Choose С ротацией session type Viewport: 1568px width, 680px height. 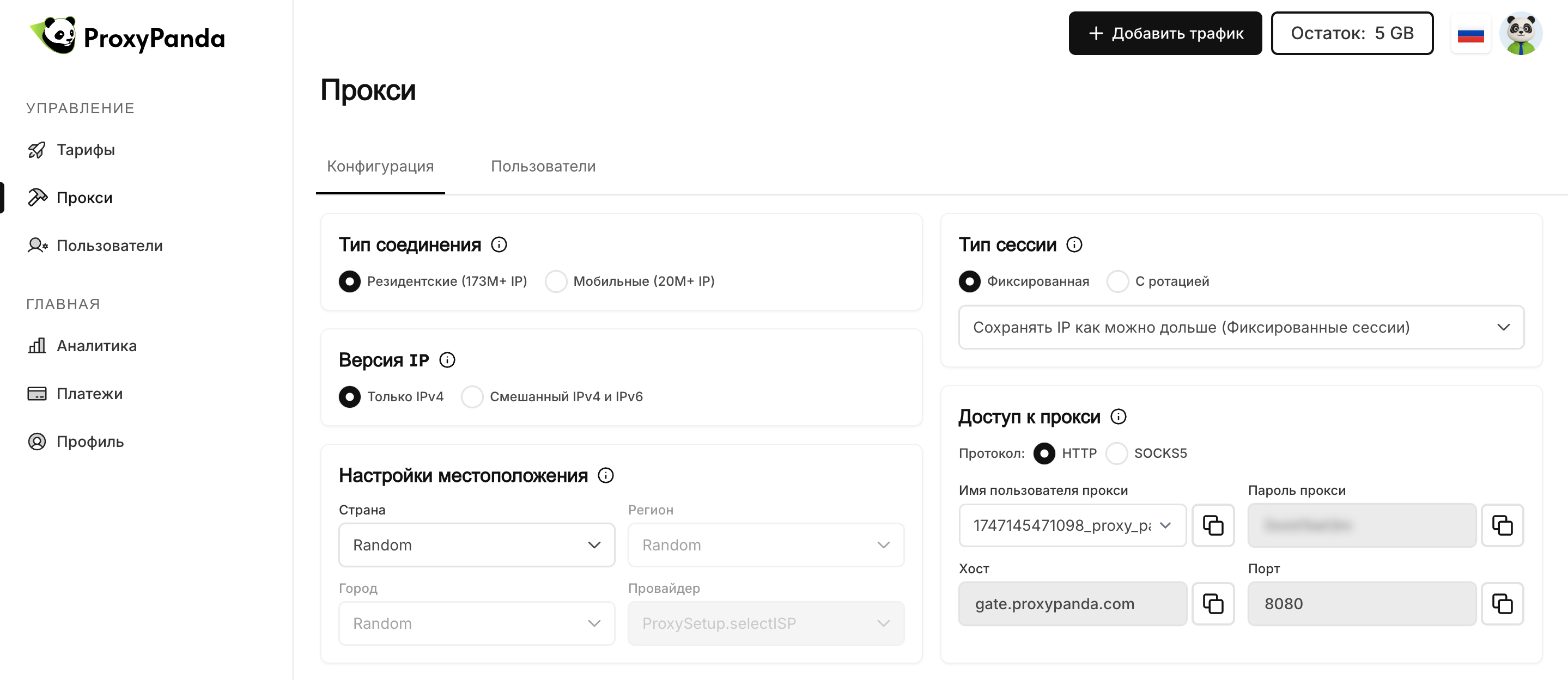pos(1117,281)
